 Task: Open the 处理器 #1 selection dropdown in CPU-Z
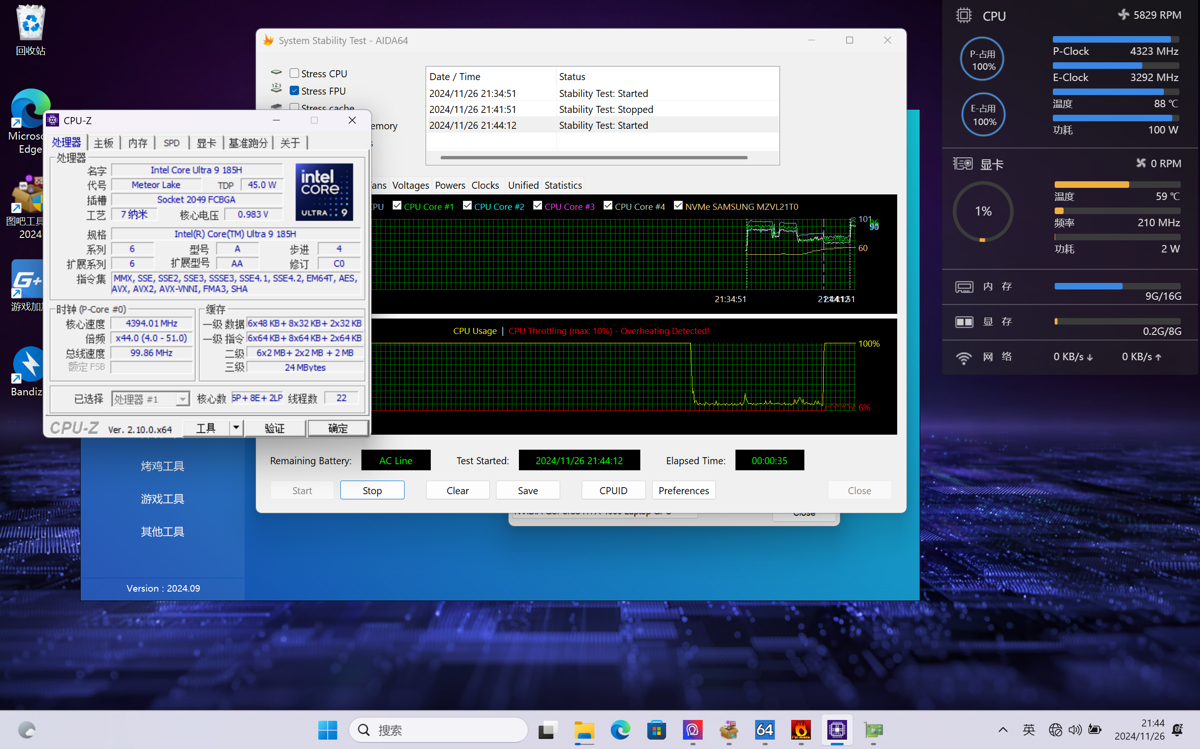(150, 399)
